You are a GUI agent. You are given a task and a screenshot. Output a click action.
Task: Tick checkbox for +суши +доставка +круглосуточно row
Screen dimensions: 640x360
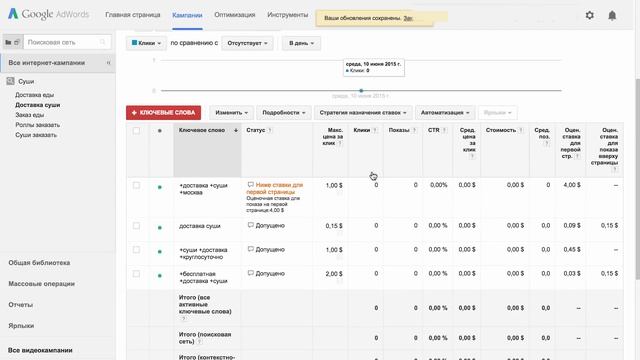tap(136, 249)
